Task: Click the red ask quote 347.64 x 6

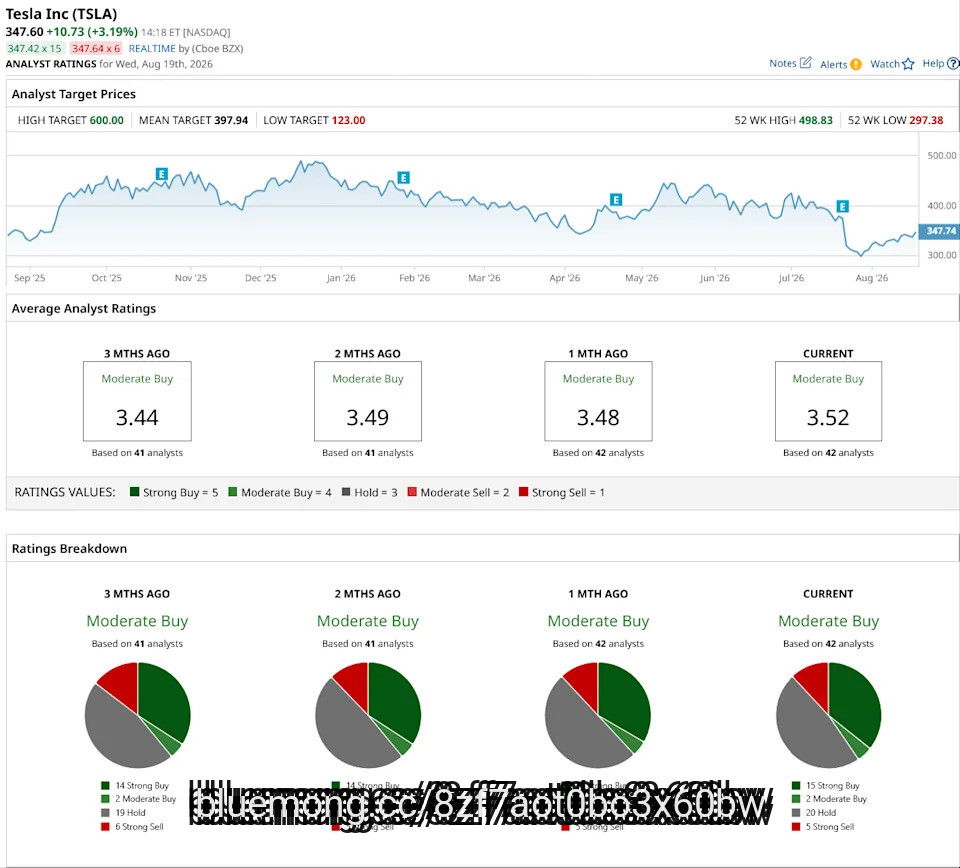Action: (x=96, y=48)
